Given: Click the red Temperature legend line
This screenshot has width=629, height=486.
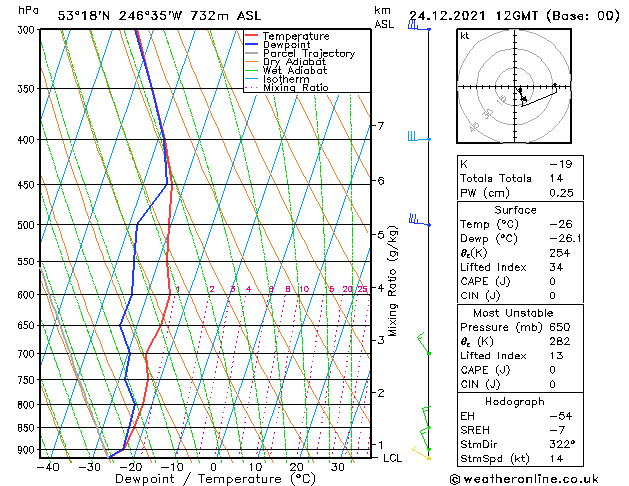Looking at the screenshot, I should 251,36.
